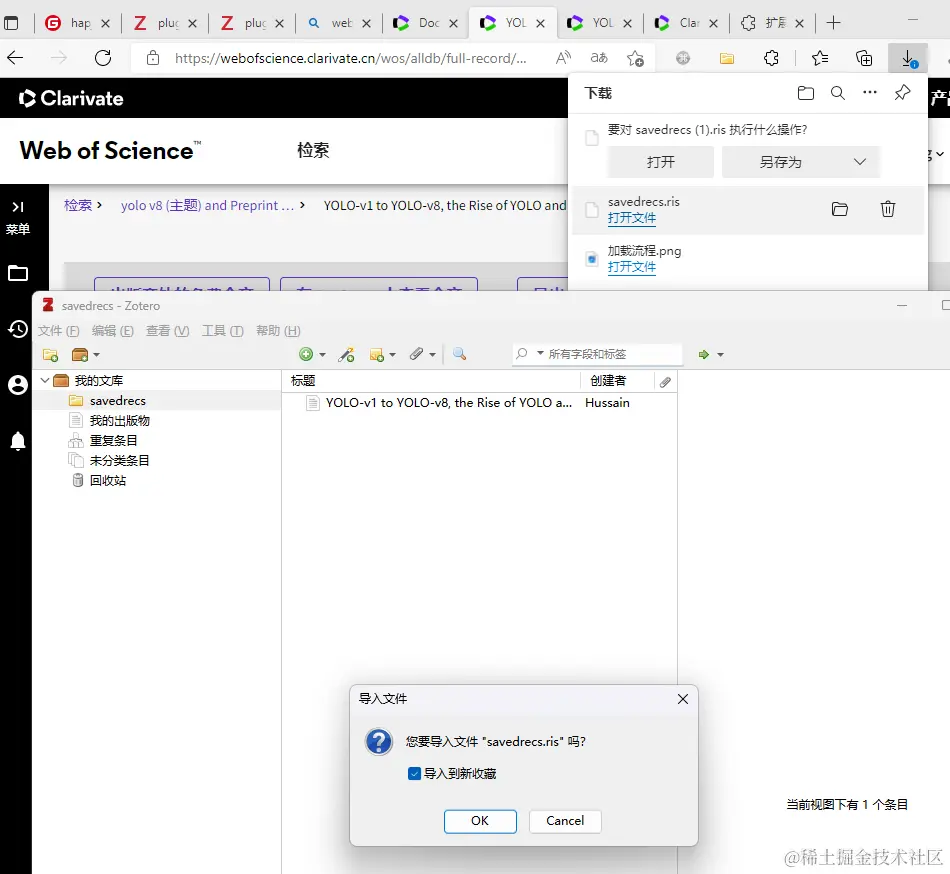Image resolution: width=950 pixels, height=874 pixels.
Task: Open Zotero search mode dropdown arrow
Action: (540, 353)
